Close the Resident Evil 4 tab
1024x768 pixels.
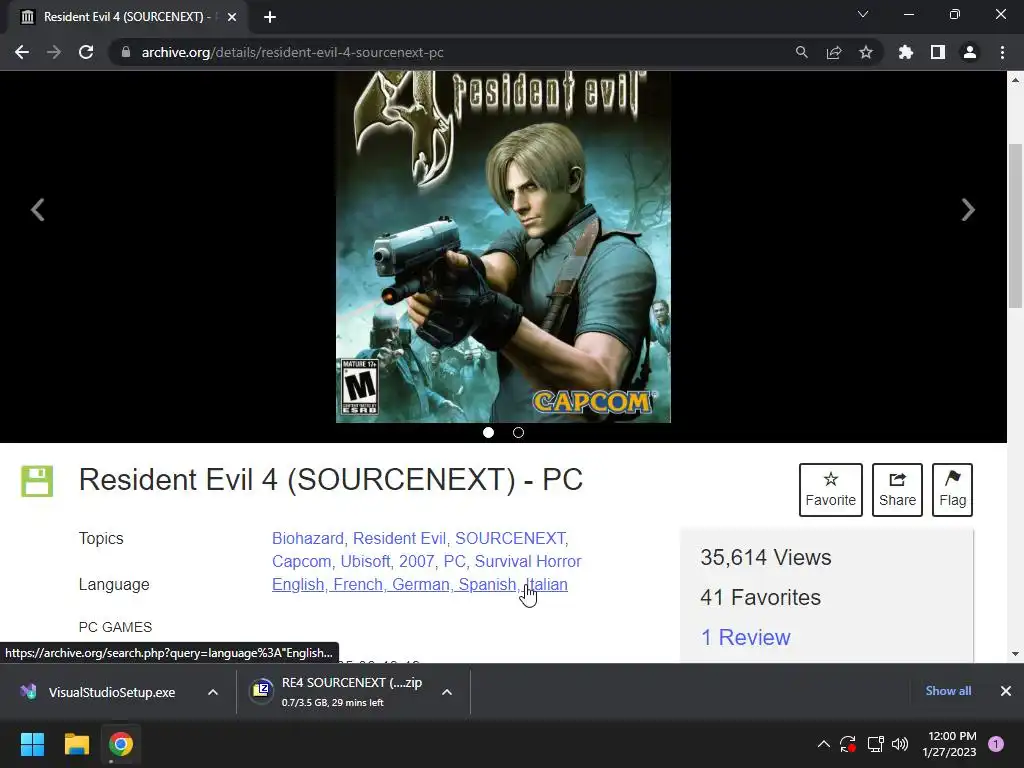coord(232,17)
